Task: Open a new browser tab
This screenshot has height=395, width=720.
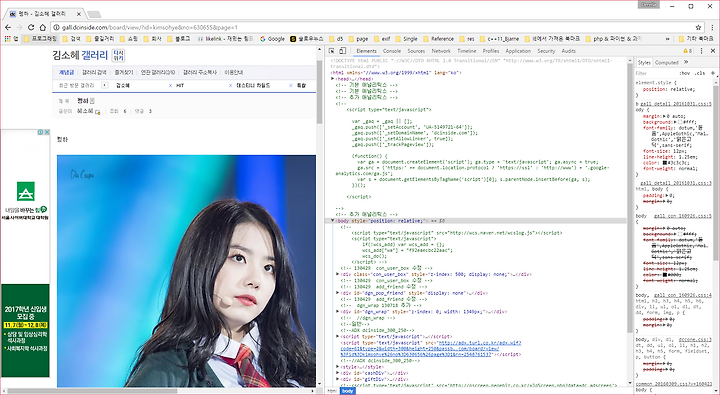Action: point(94,14)
